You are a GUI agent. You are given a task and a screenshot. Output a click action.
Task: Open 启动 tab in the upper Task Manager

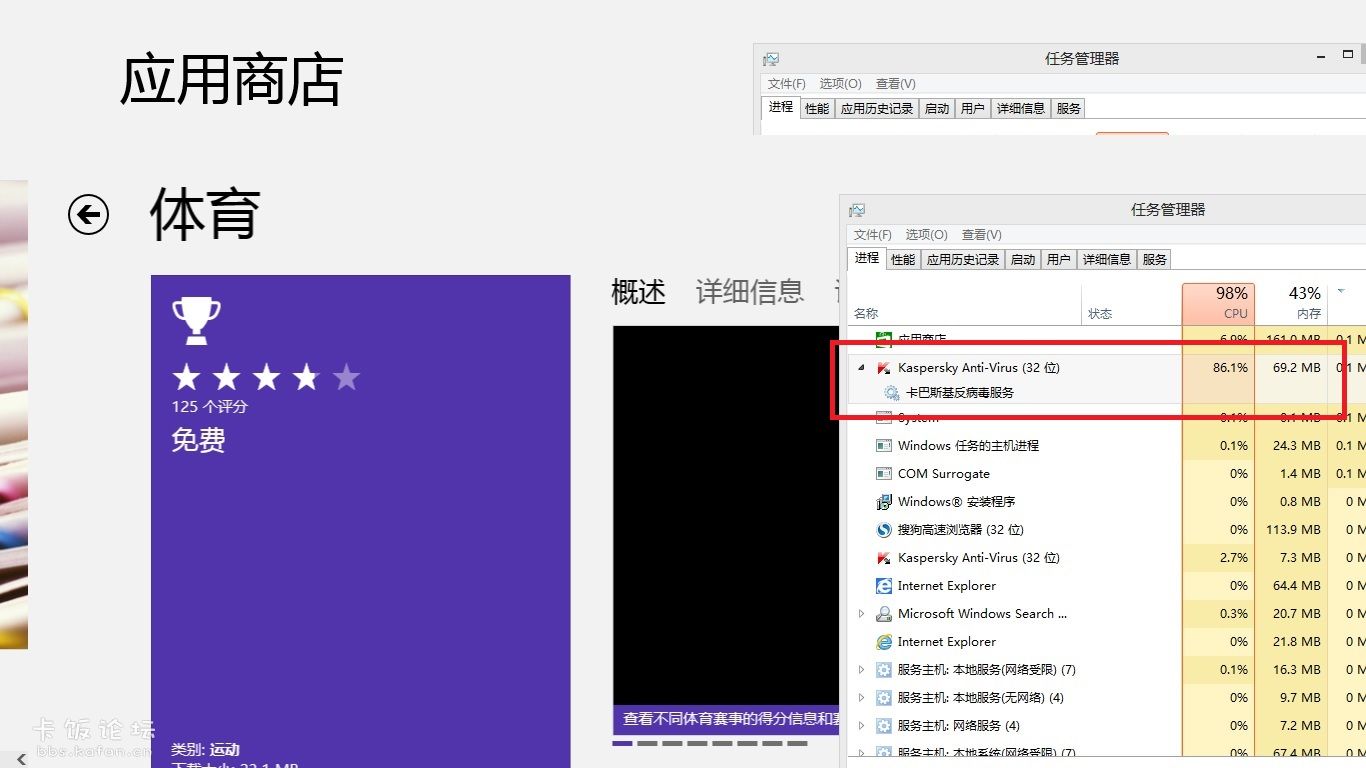tap(937, 109)
